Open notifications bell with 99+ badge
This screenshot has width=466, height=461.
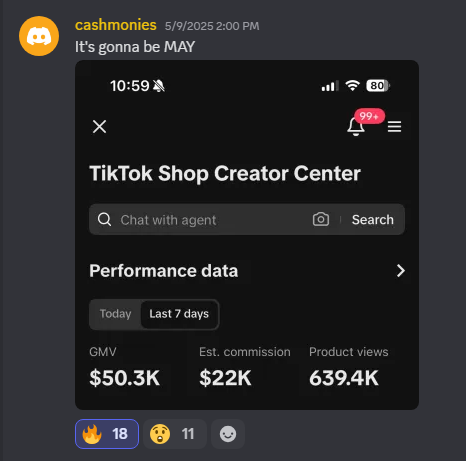[x=356, y=127]
